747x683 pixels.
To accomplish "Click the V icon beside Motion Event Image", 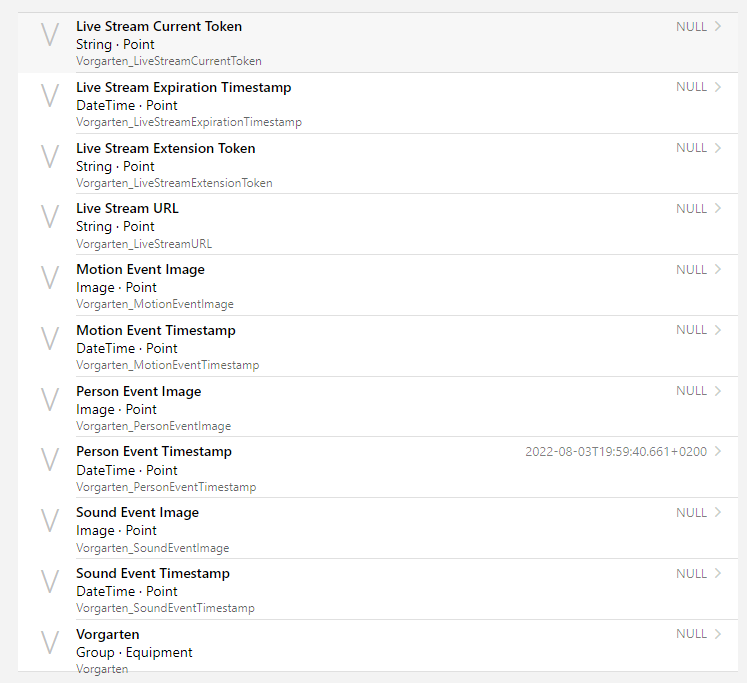I will [x=50, y=279].
